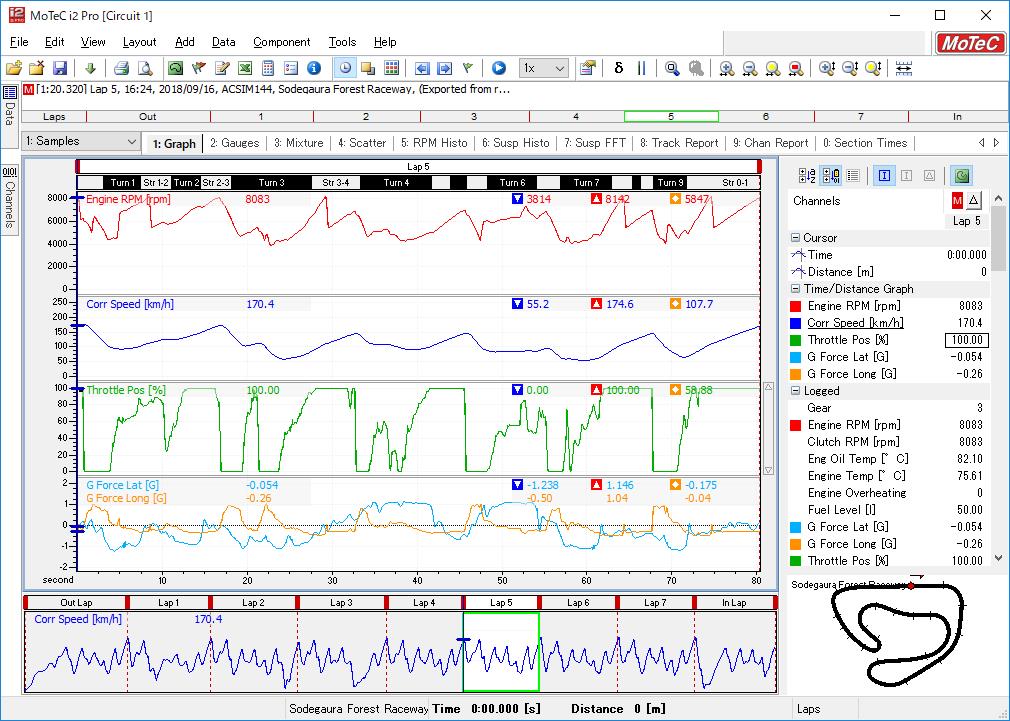Click the blue Corr Speed color swatch

pyautogui.click(x=796, y=323)
